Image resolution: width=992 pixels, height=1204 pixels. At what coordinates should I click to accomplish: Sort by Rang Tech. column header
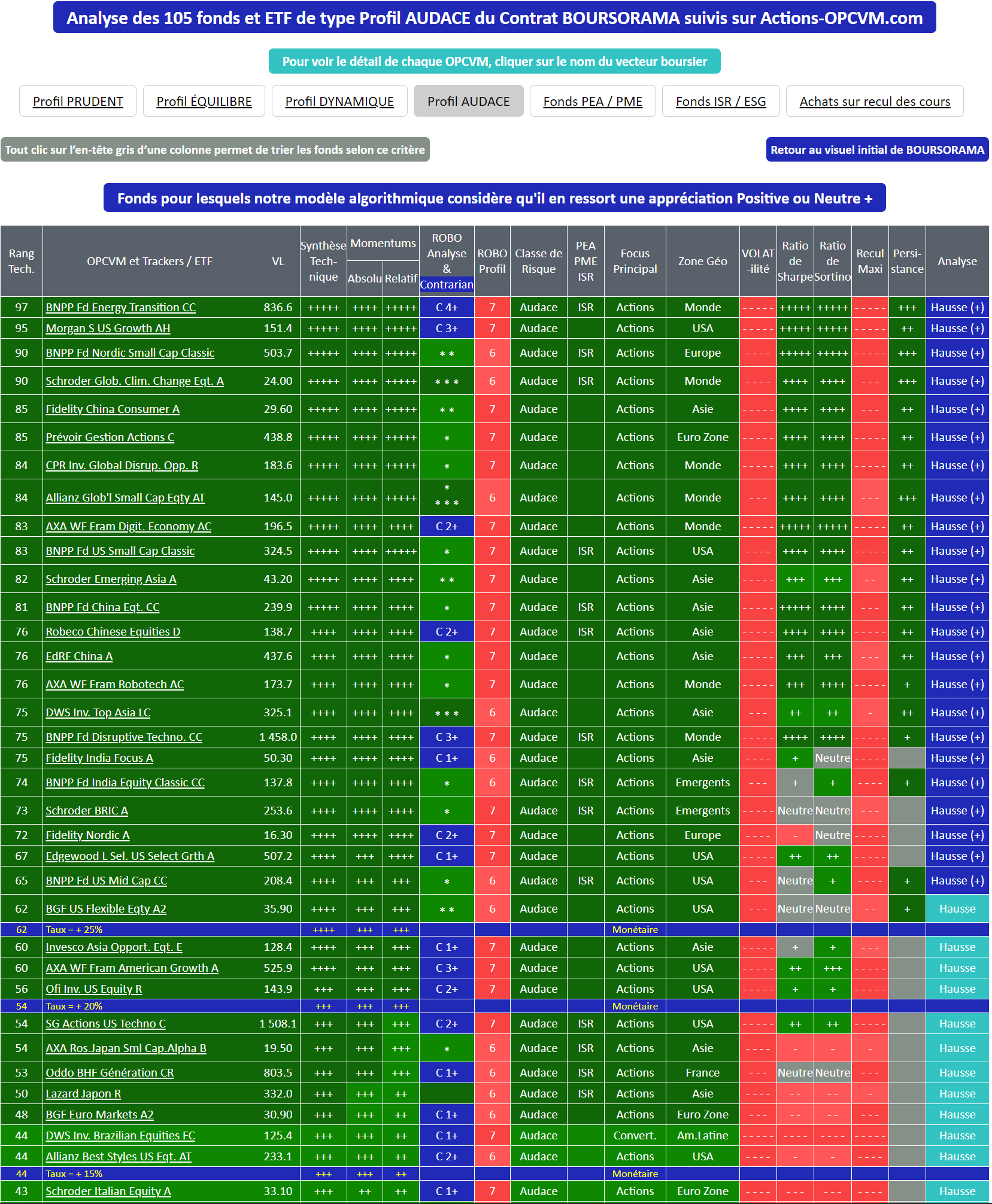[x=22, y=261]
